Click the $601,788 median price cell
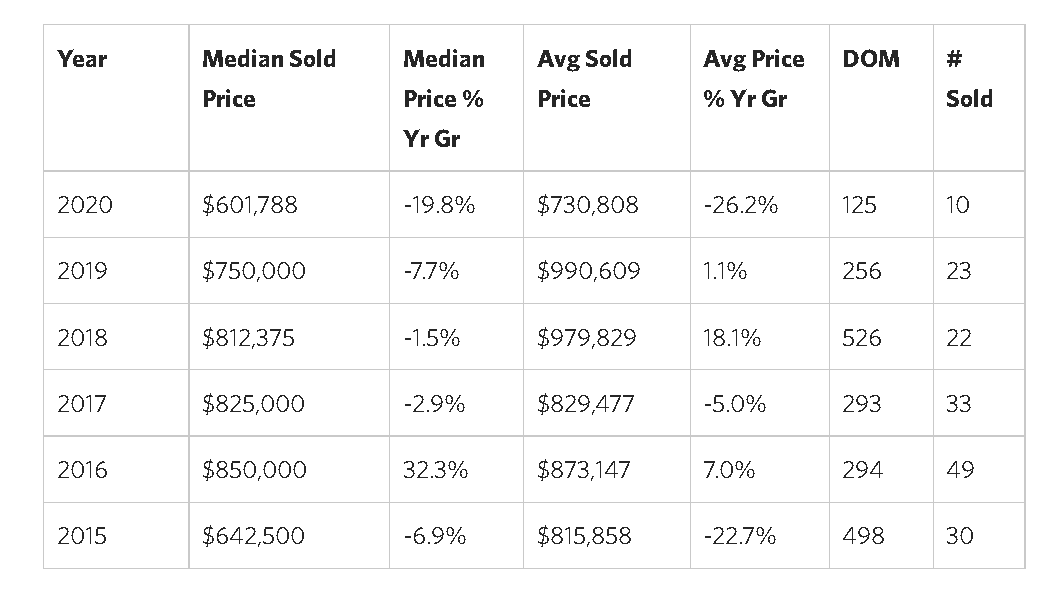The width and height of the screenshot is (1062, 596). tap(250, 205)
